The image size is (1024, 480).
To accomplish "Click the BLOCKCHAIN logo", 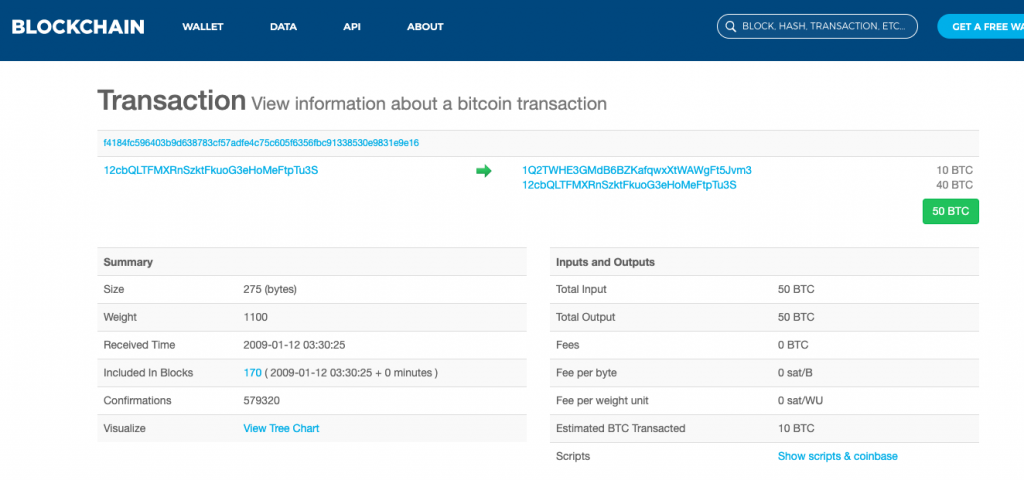I will (x=78, y=27).
